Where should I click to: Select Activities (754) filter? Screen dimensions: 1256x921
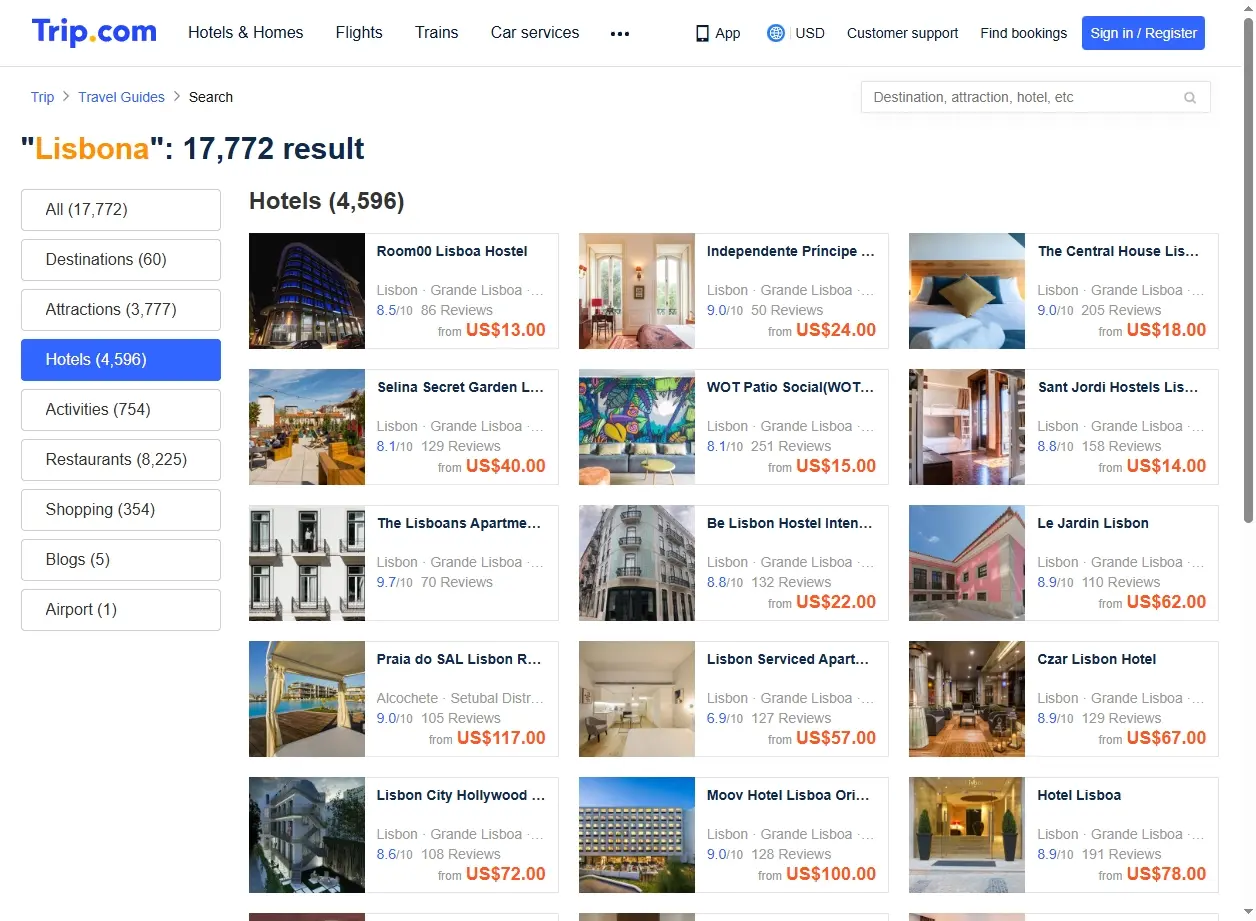click(121, 410)
